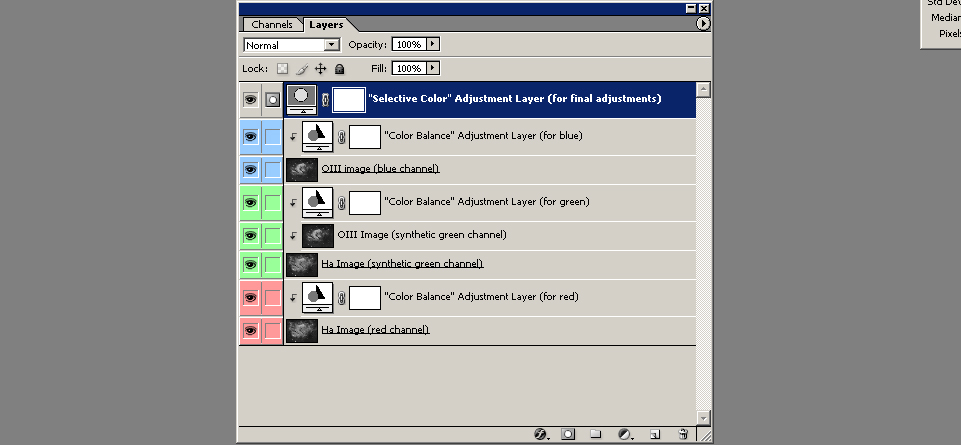Viewport: 961px width, 445px height.
Task: Create a new layer group folder
Action: [x=596, y=435]
